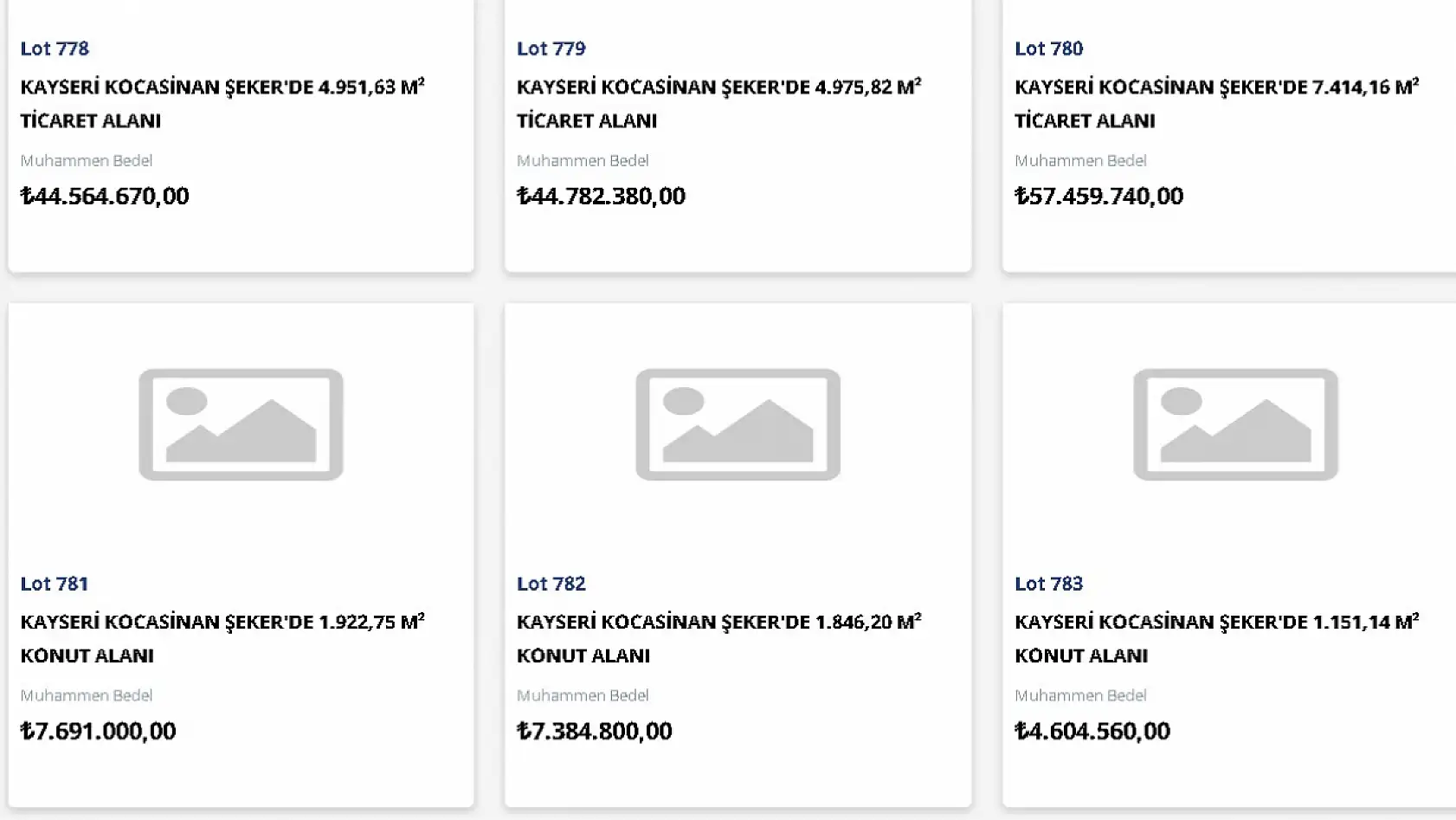Open the 7.414,16 M² Ticaret Alanı listing title

point(1216,103)
